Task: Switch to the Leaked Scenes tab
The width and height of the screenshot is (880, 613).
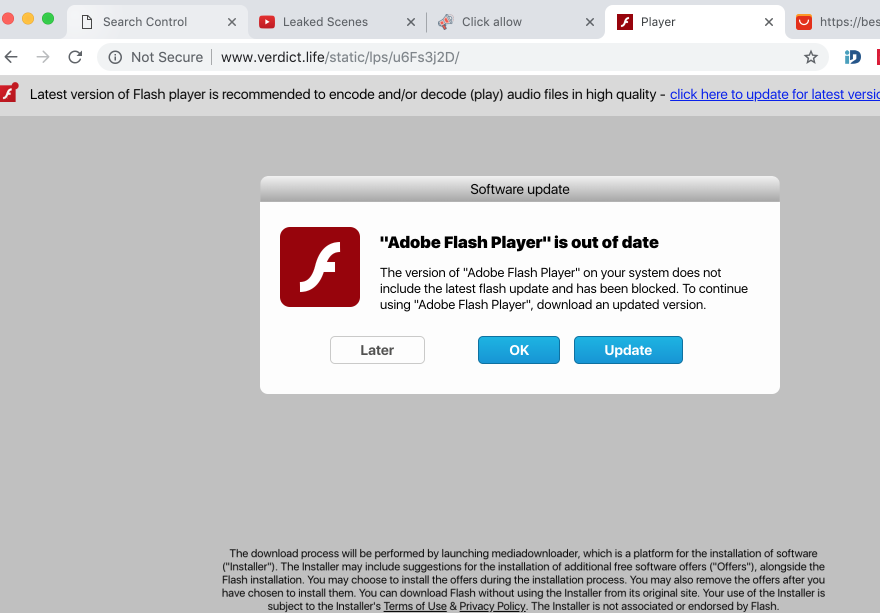Action: [325, 21]
